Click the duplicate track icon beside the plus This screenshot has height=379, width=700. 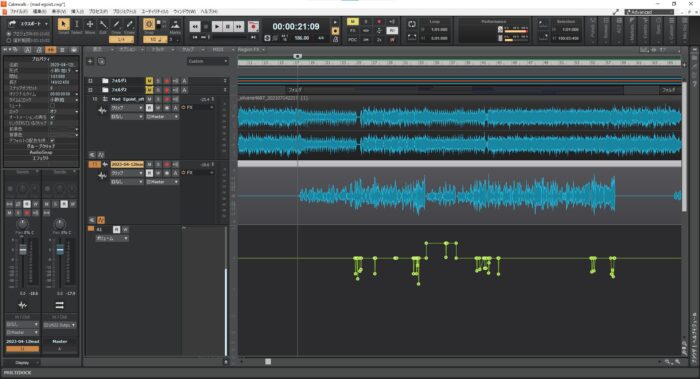click(x=101, y=61)
